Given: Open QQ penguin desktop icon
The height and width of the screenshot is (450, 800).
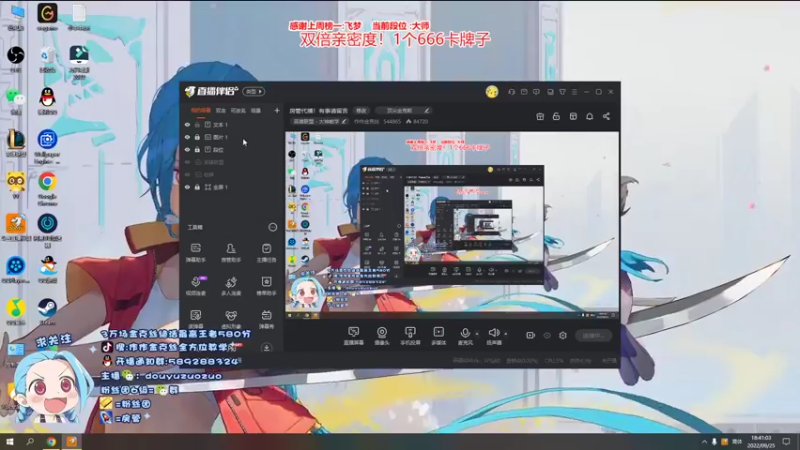Looking at the screenshot, I should tap(47, 101).
